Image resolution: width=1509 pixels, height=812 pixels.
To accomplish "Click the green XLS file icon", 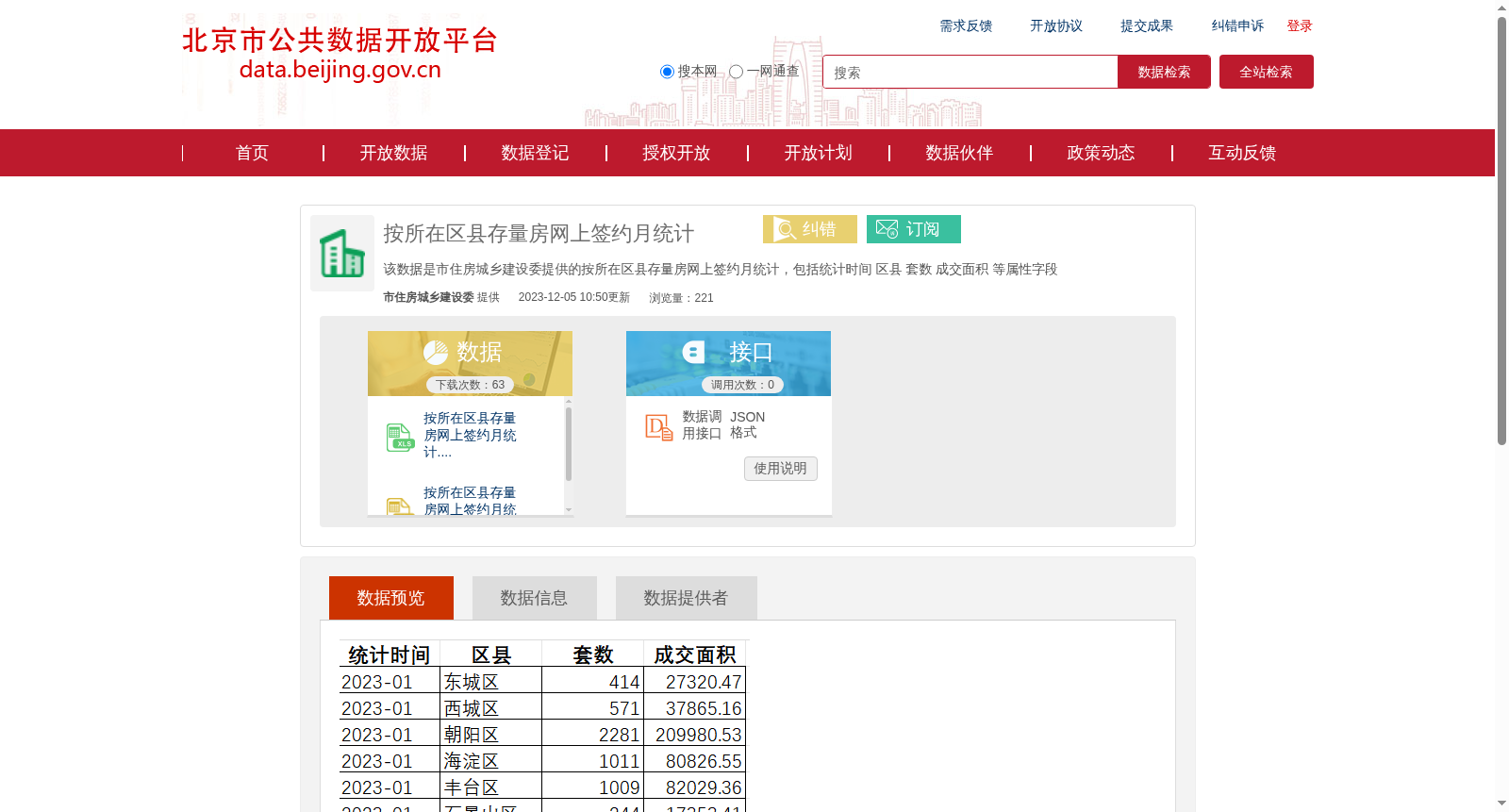I will [x=400, y=438].
